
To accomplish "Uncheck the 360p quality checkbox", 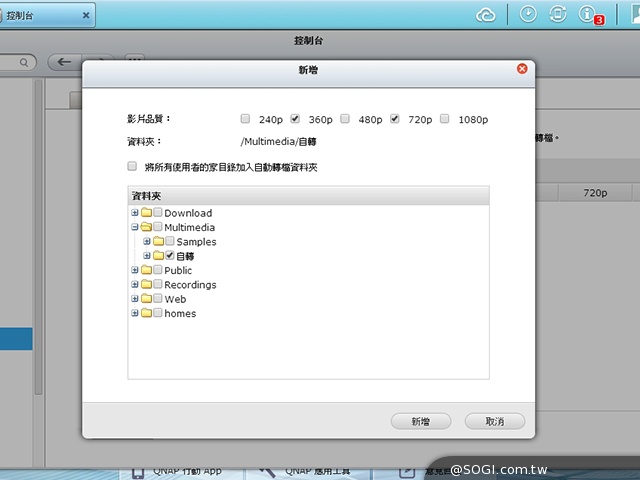I will click(x=295, y=118).
